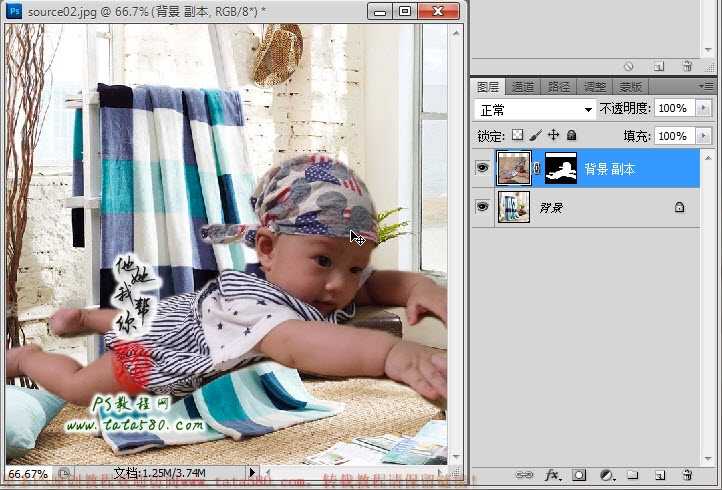This screenshot has height=490, width=722.
Task: Delete the selected layer
Action: [x=687, y=475]
